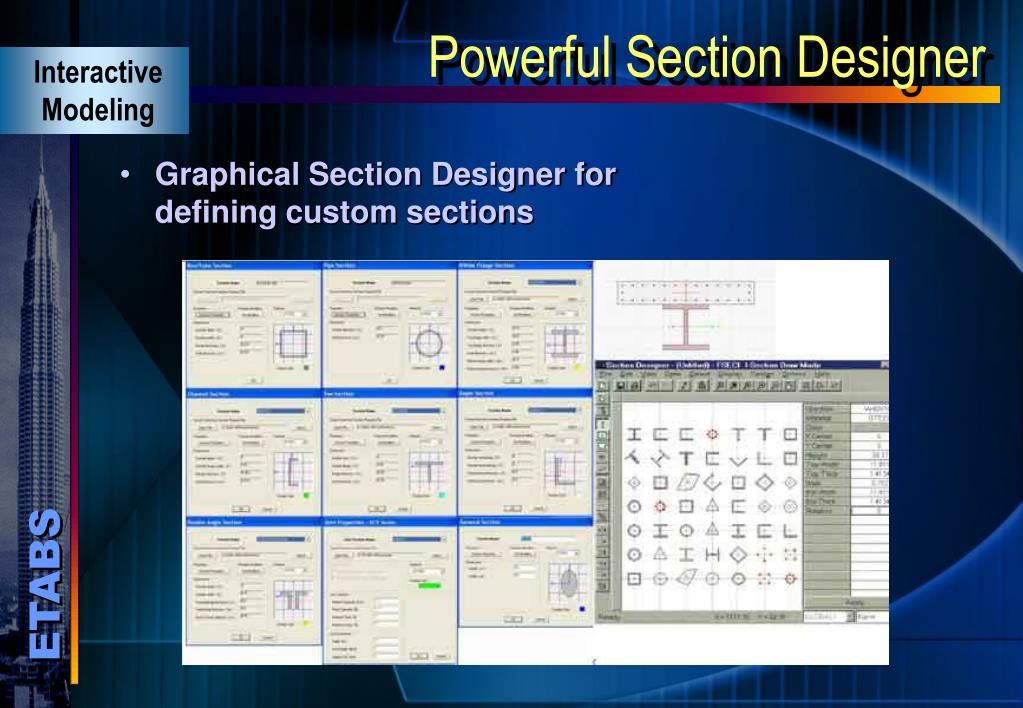Click the 'Material' property label in Section Designer
The height and width of the screenshot is (708, 1023).
pos(819,418)
